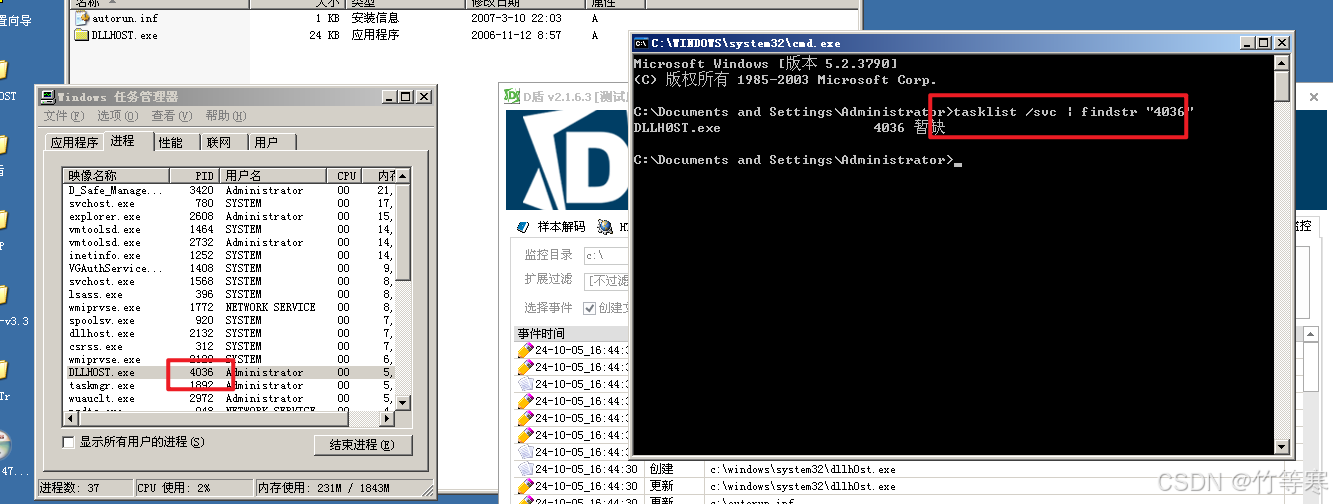Click the pencil icon of first event row
Image resolution: width=1333 pixels, height=504 pixels.
coord(525,351)
